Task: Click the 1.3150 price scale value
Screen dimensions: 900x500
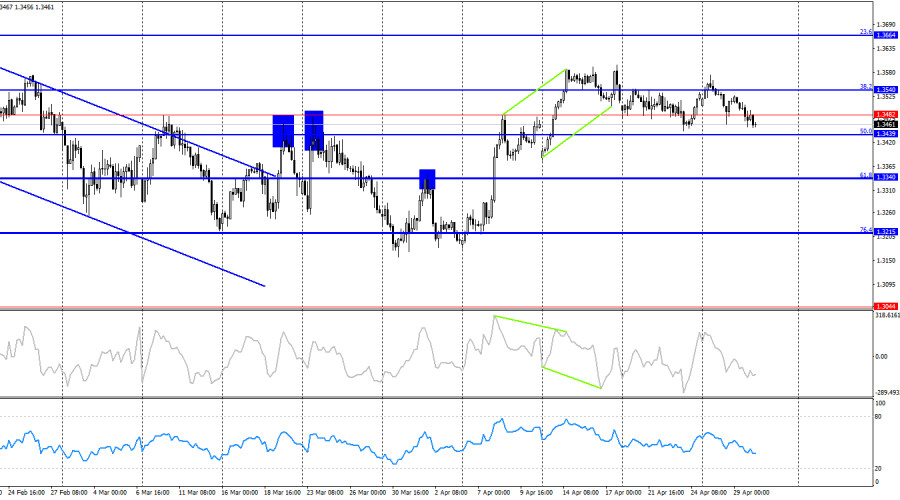Action: [x=886, y=261]
